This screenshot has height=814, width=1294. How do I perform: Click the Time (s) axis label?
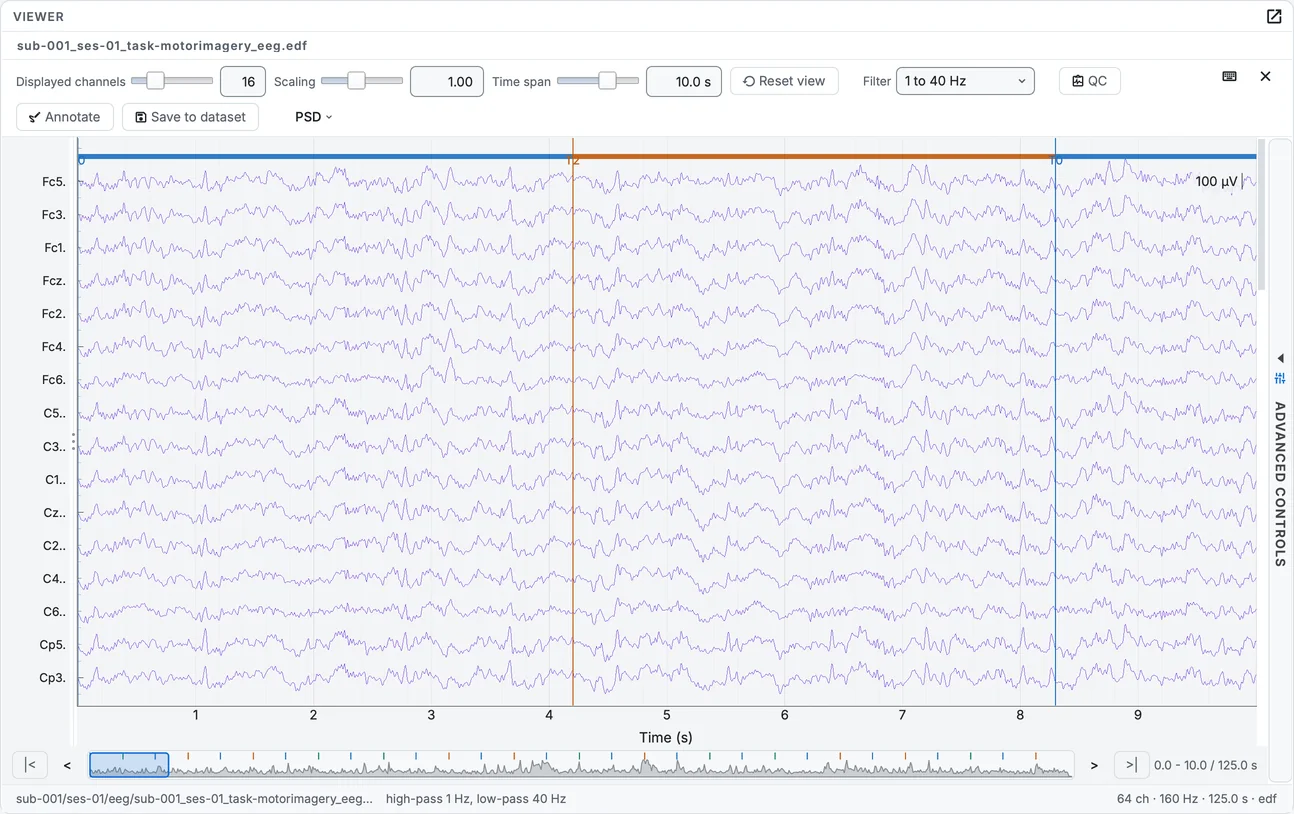666,737
